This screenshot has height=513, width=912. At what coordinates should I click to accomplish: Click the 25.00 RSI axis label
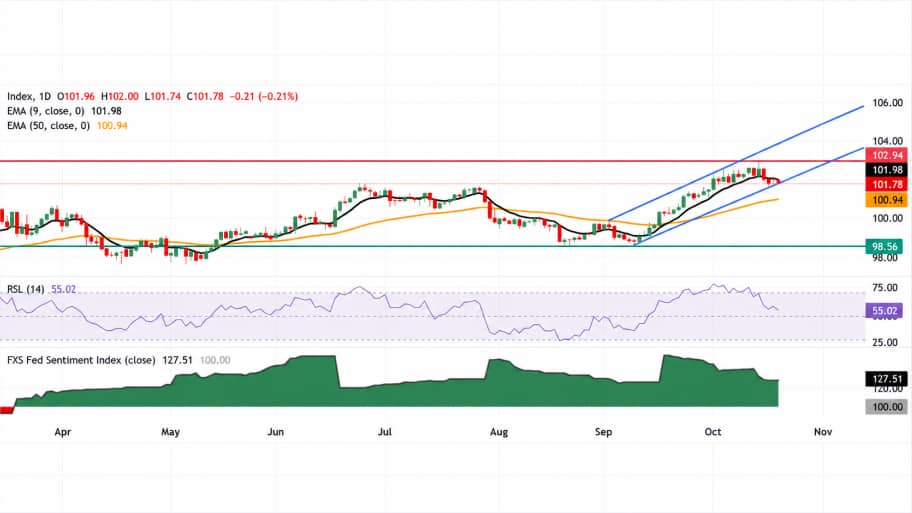(885, 342)
